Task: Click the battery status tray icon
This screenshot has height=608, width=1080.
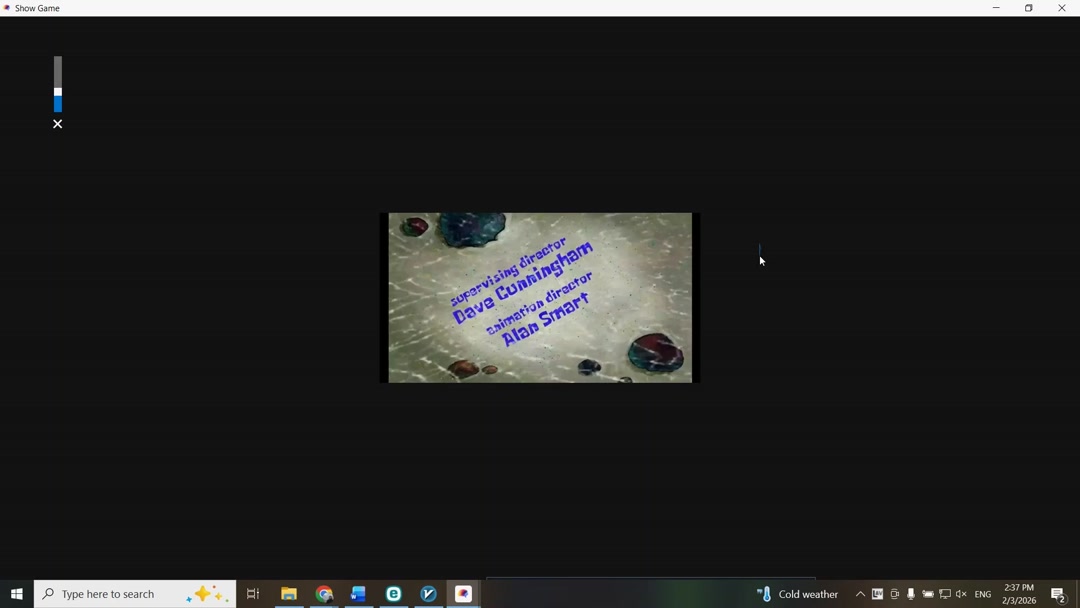Action: point(928,594)
